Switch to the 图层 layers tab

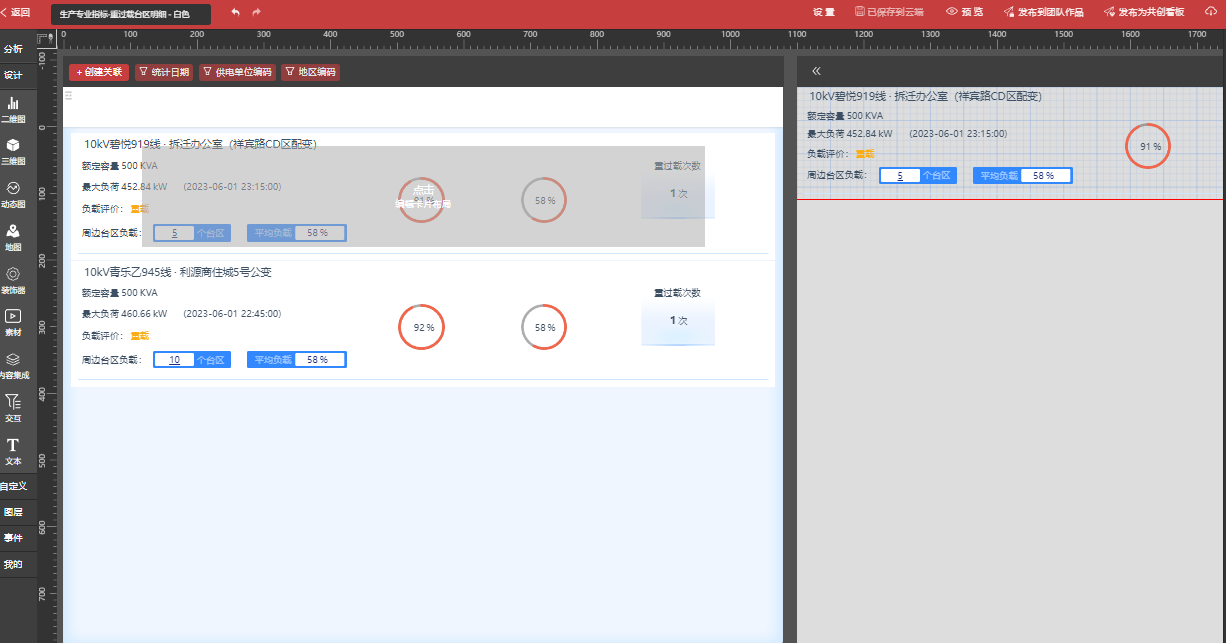pos(13,512)
